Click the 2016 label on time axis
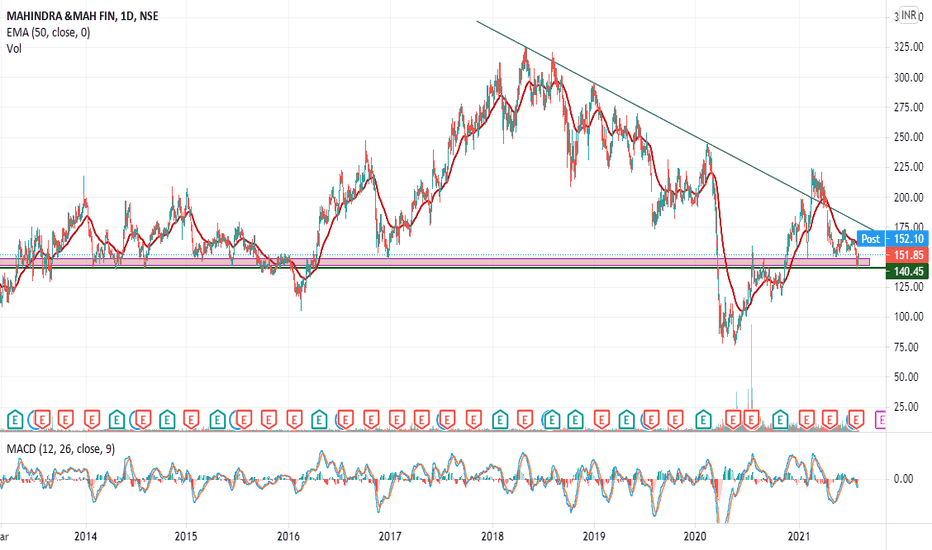This screenshot has width=932, height=550. click(x=288, y=536)
